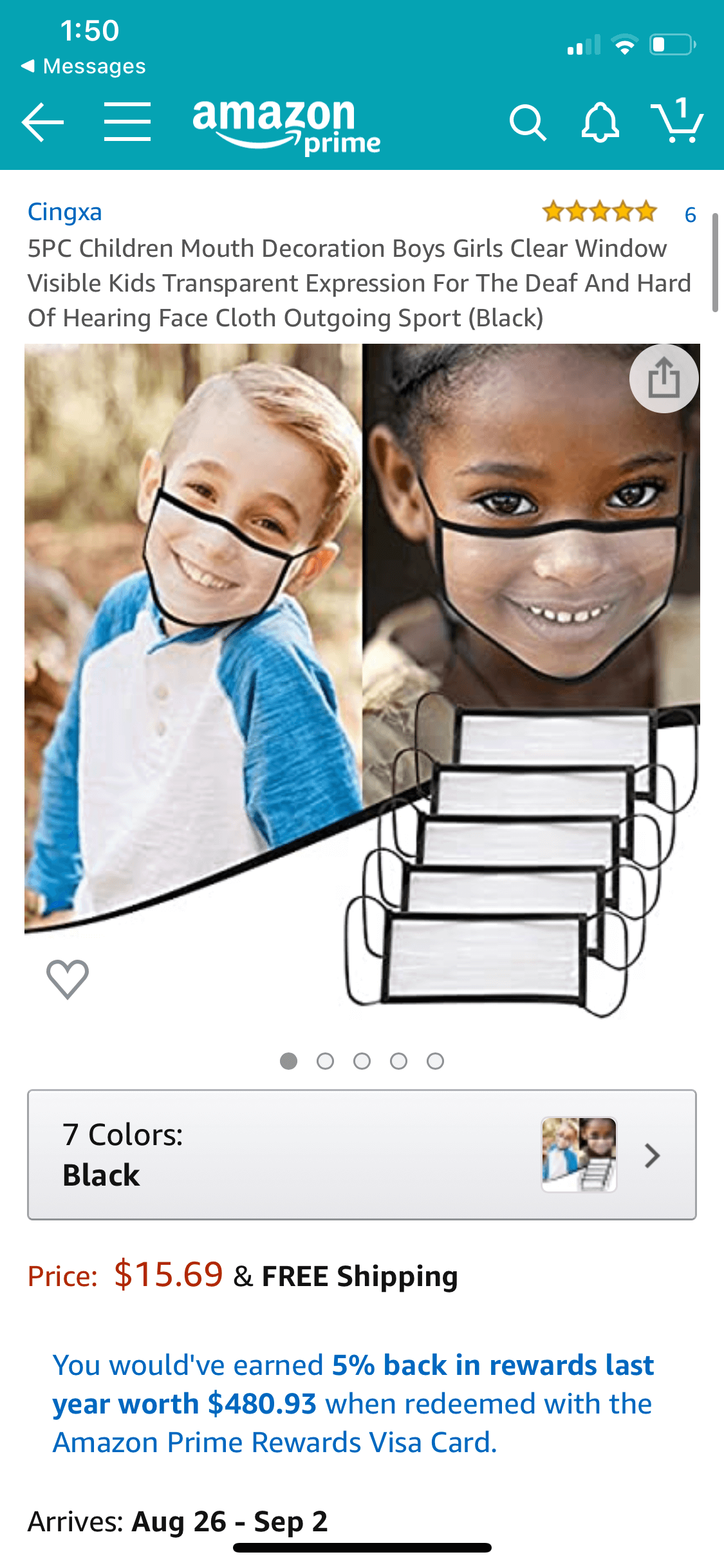Screen dimensions: 724x1568
Task: Tap the chevron in color selector
Action: coord(653,1156)
